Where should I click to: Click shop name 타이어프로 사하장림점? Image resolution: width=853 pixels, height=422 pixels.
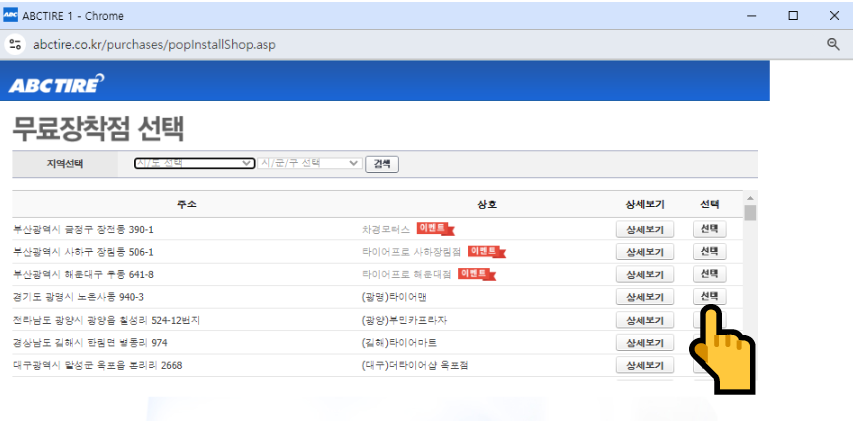click(411, 252)
